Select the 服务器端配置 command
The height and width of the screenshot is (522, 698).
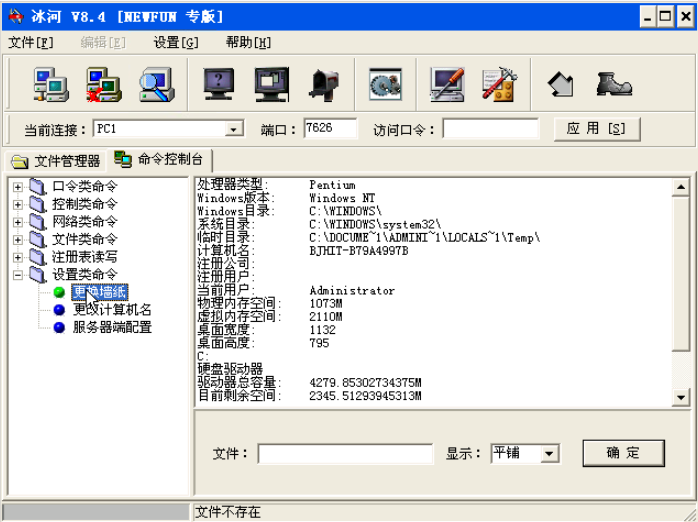[112, 328]
